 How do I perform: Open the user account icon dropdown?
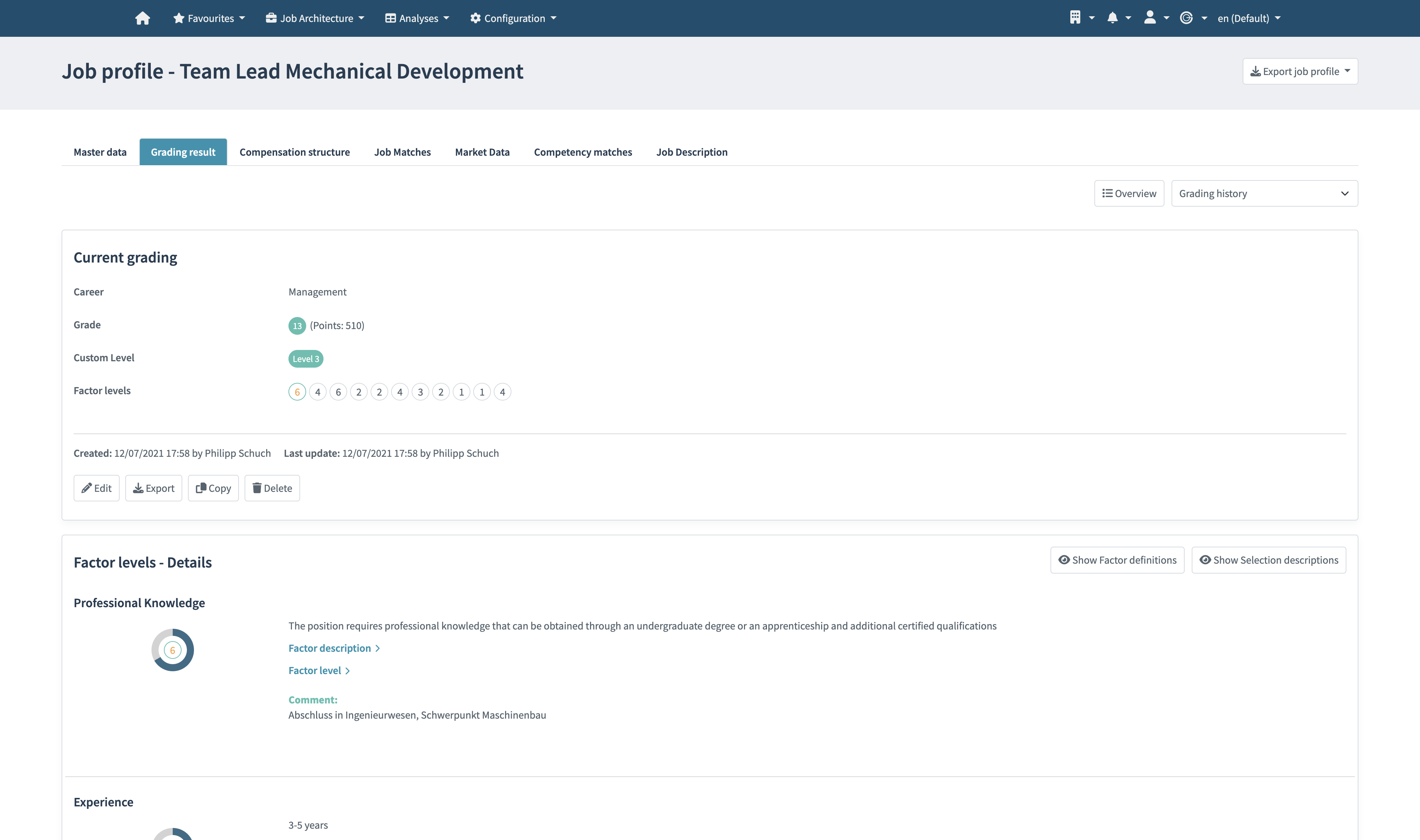coord(1156,18)
